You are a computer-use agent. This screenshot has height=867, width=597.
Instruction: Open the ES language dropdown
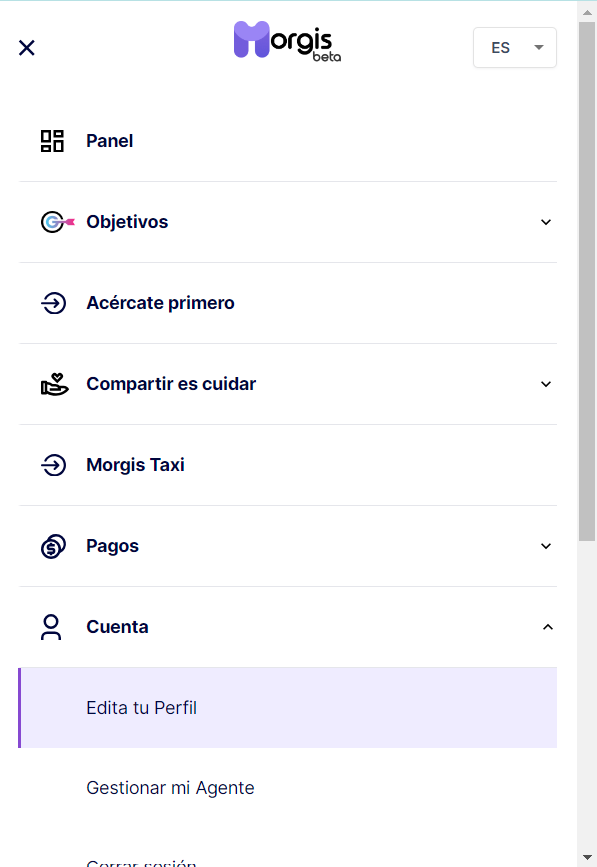[515, 48]
